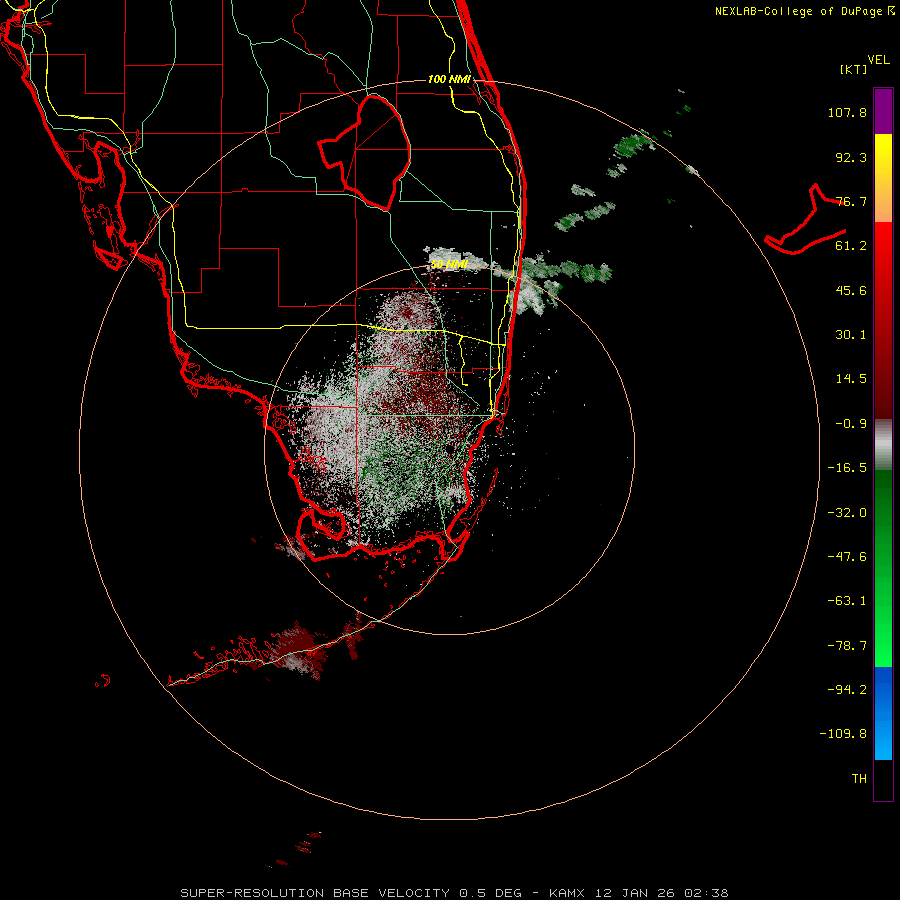Click the blue segment of the velocity color bar

(883, 713)
